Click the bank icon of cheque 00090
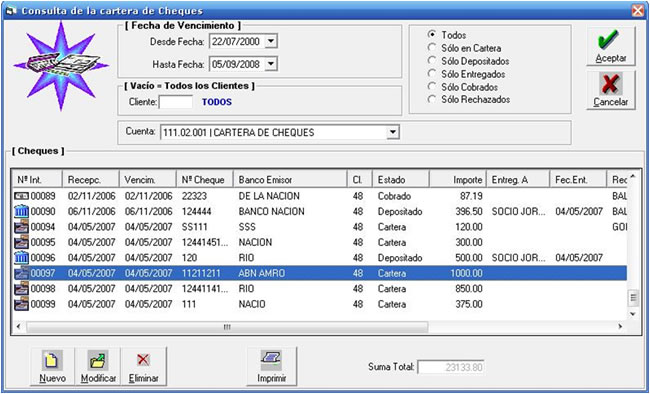Screen dimensions: 650x394 coord(22,212)
